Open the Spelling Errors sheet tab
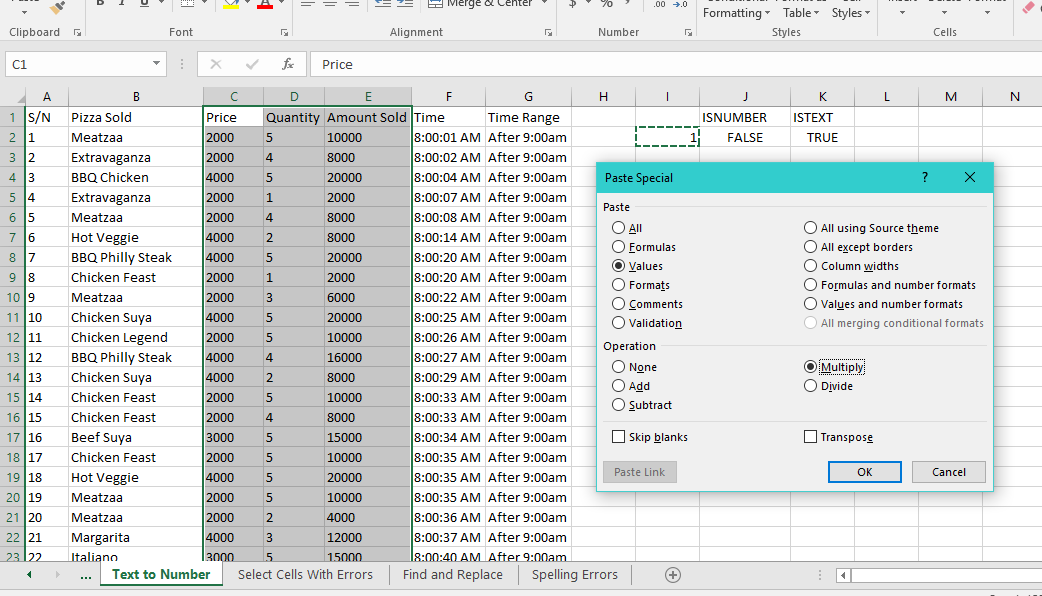The height and width of the screenshot is (596, 1042). [574, 574]
